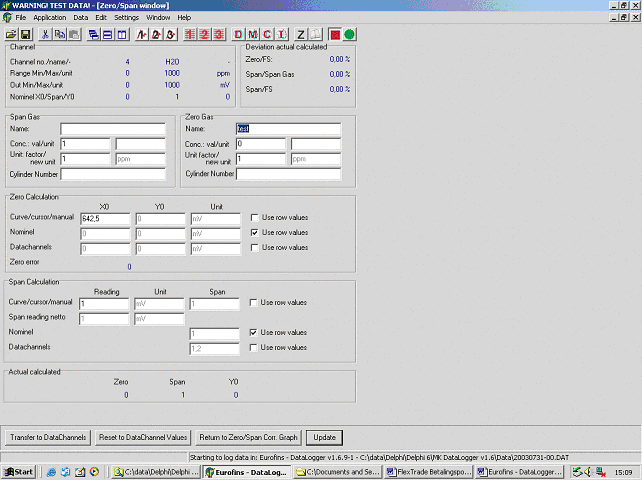Viewport: 642px width, 482px height.
Task: Click the red M toolbar icon
Action: [253, 34]
